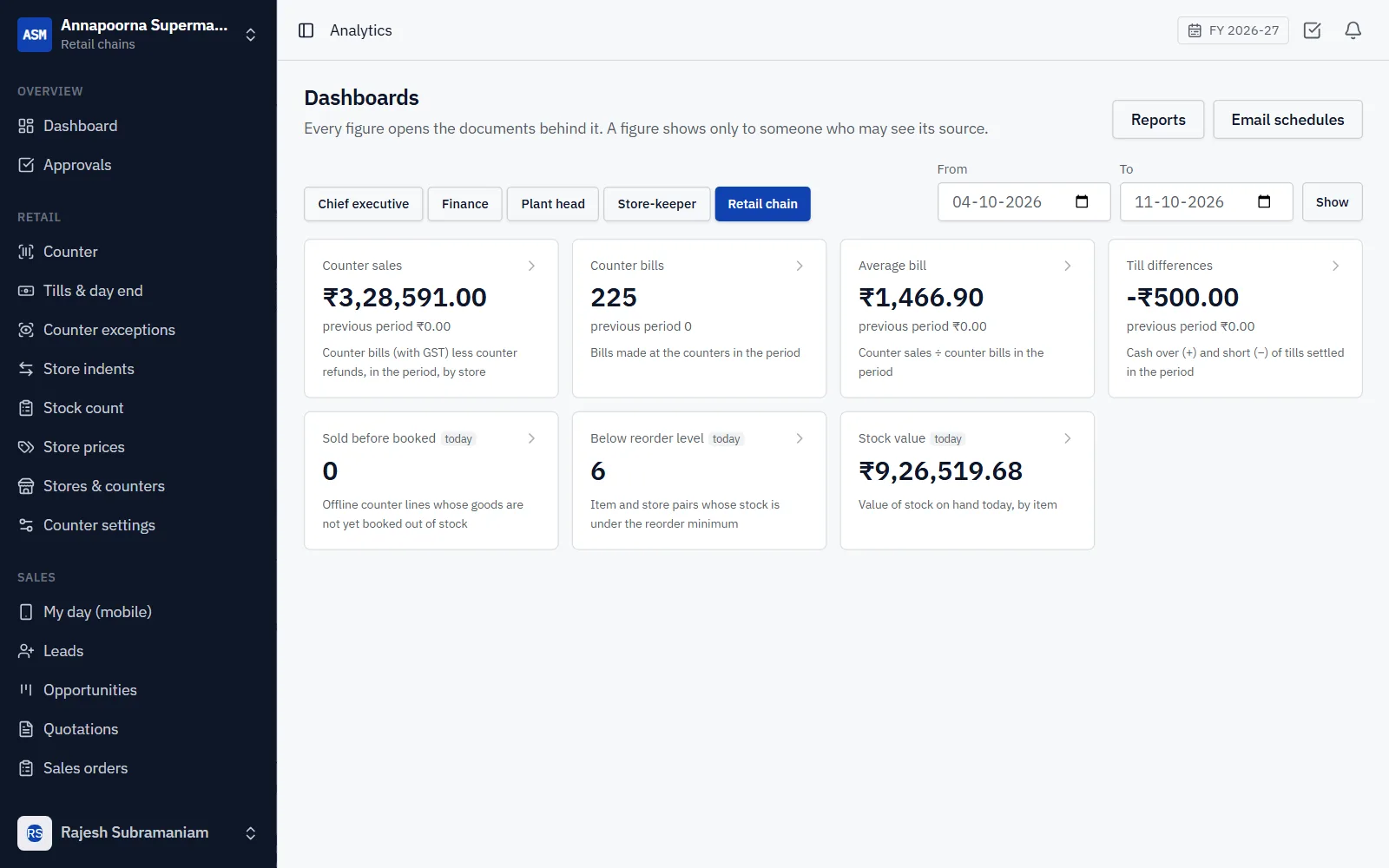The image size is (1389, 868).
Task: Click the From date field 04-10-2026
Action: pyautogui.click(x=1024, y=202)
